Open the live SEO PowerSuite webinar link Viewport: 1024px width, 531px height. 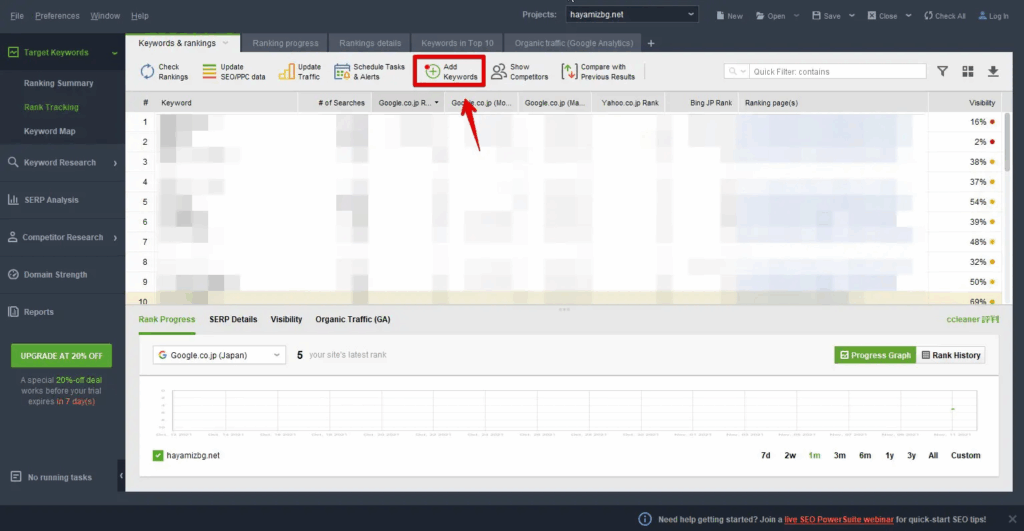click(838, 518)
